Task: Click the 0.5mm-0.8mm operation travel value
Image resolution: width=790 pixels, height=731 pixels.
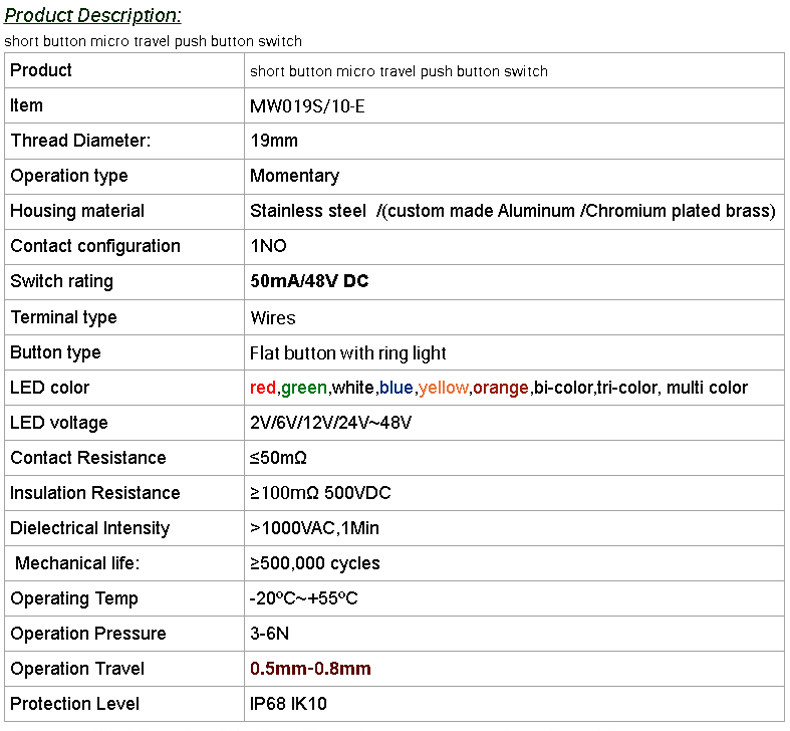Action: coord(310,668)
